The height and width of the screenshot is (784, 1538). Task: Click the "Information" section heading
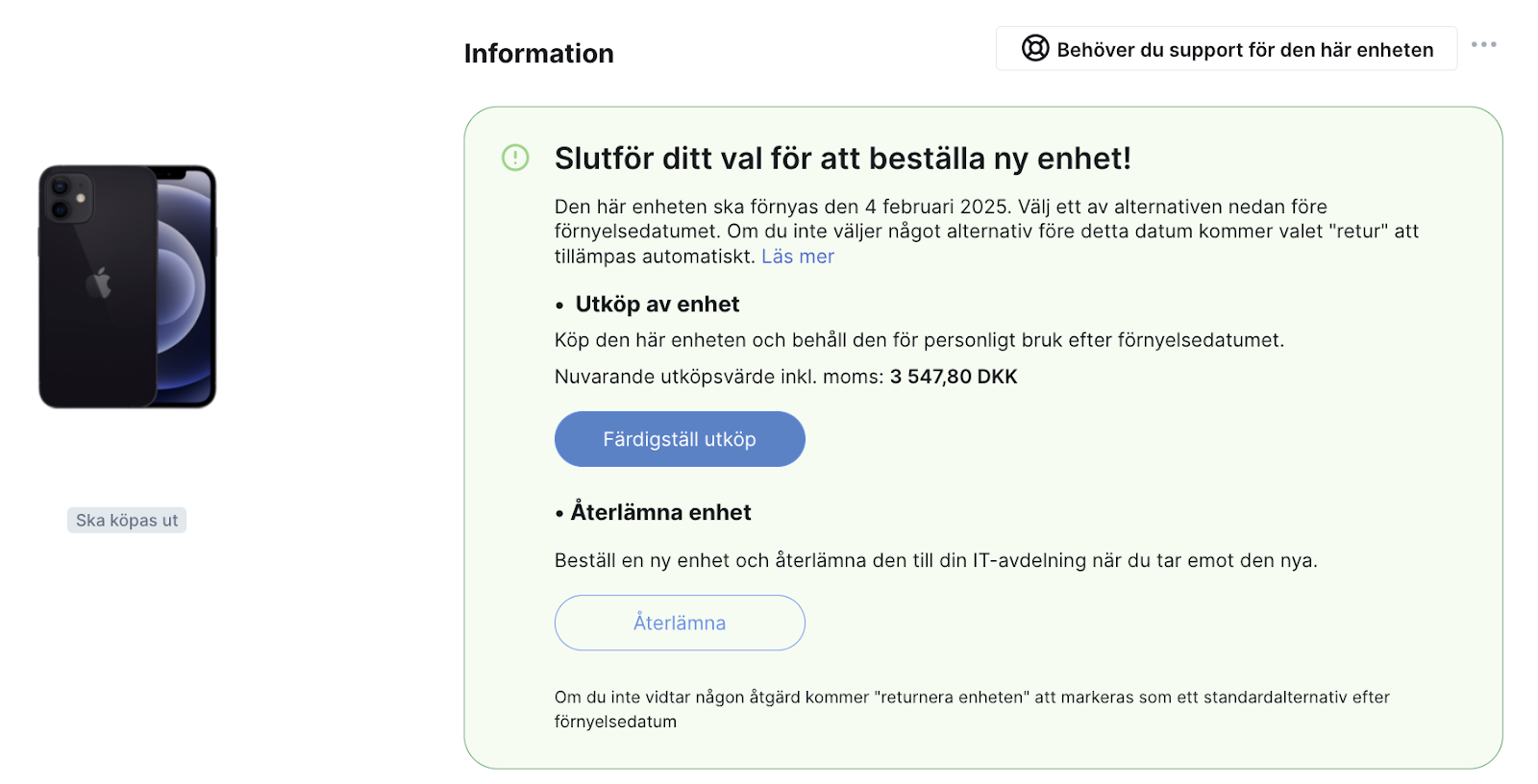(x=538, y=54)
